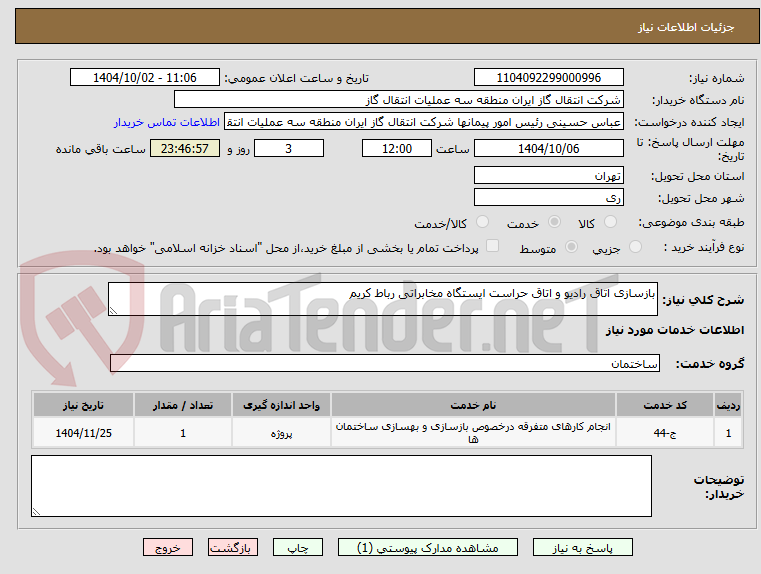Toggle the اسناد خزانه اسلامی payment checkbox

click(x=492, y=246)
